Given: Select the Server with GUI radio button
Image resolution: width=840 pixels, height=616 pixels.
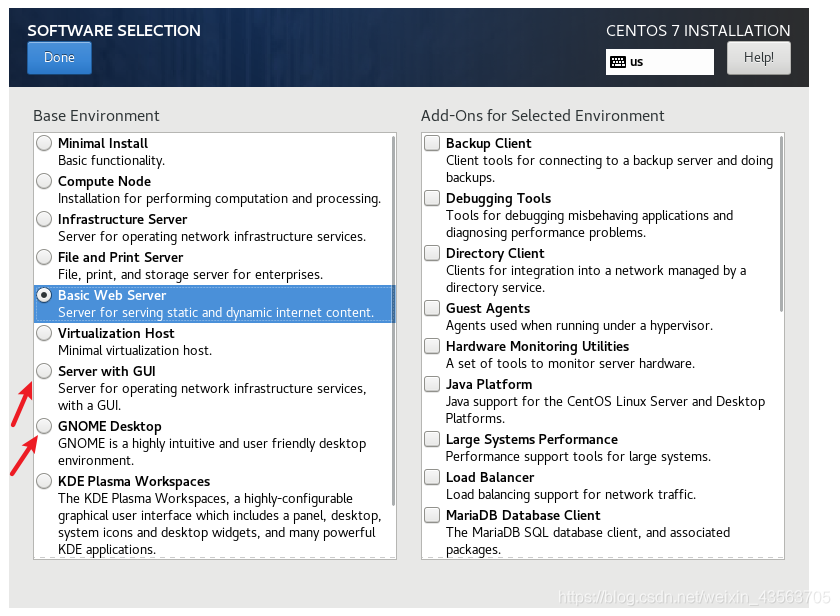Looking at the screenshot, I should coord(44,371).
